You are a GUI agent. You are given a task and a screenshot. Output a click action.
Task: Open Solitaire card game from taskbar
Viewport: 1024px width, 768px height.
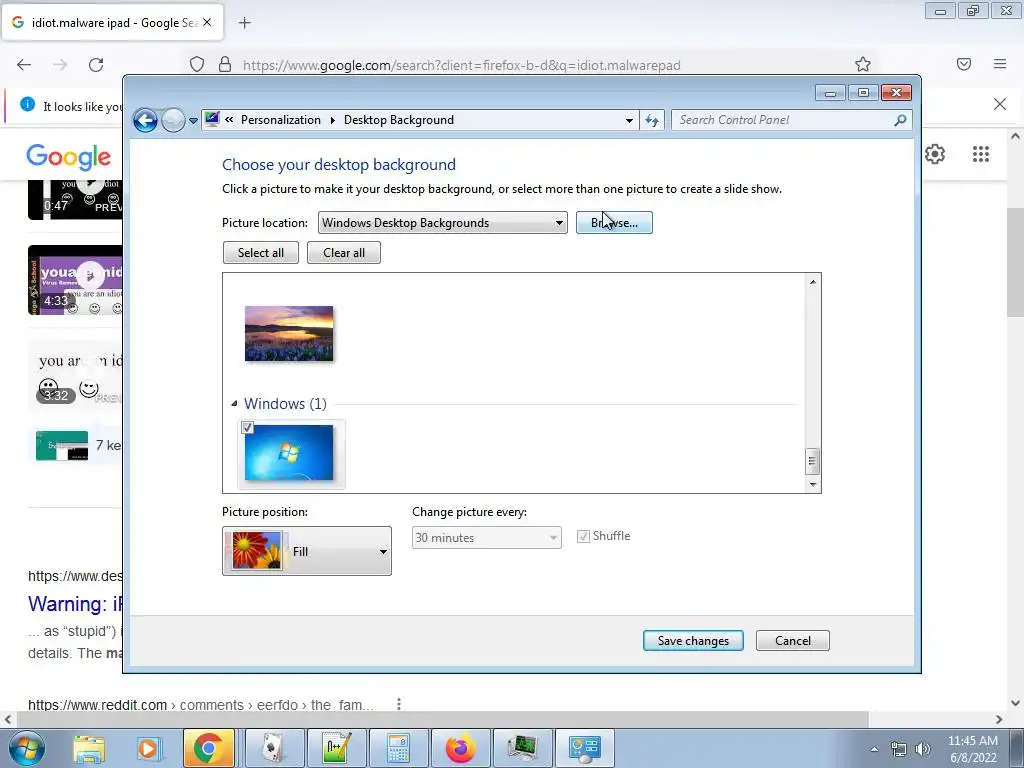(x=274, y=748)
